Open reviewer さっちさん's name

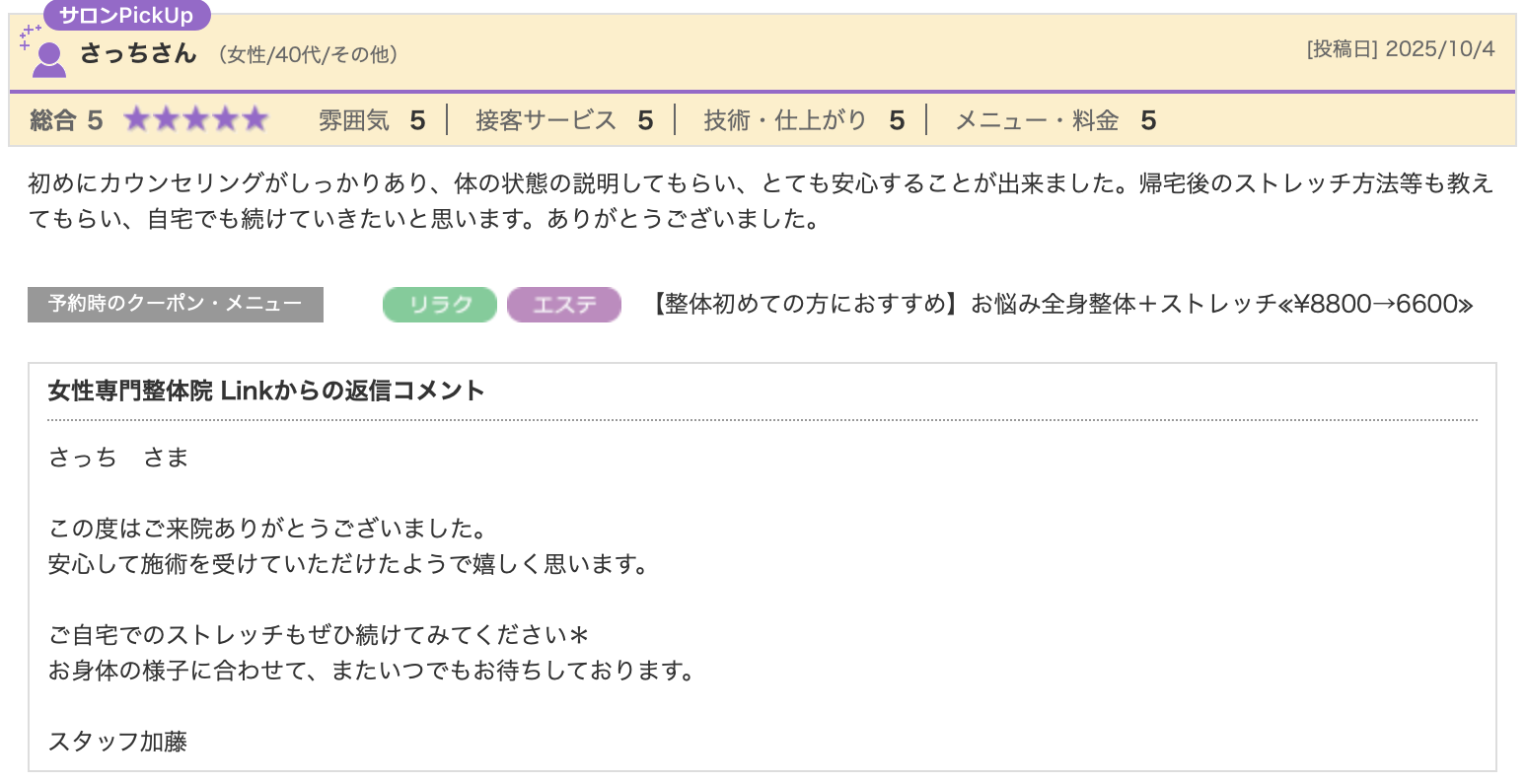coord(138,53)
